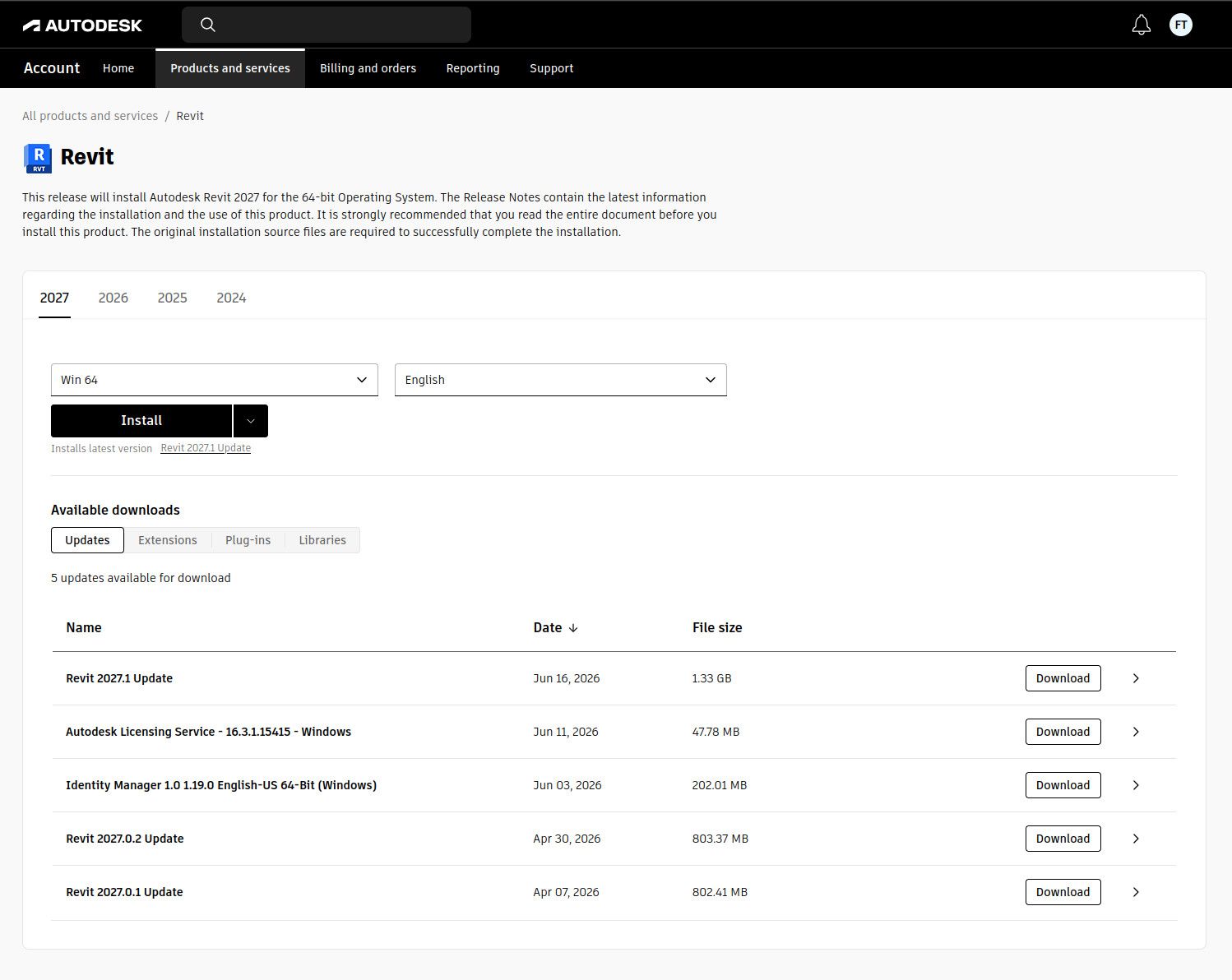1232x980 pixels.
Task: Go to All products and services breadcrumb
Action: point(90,116)
